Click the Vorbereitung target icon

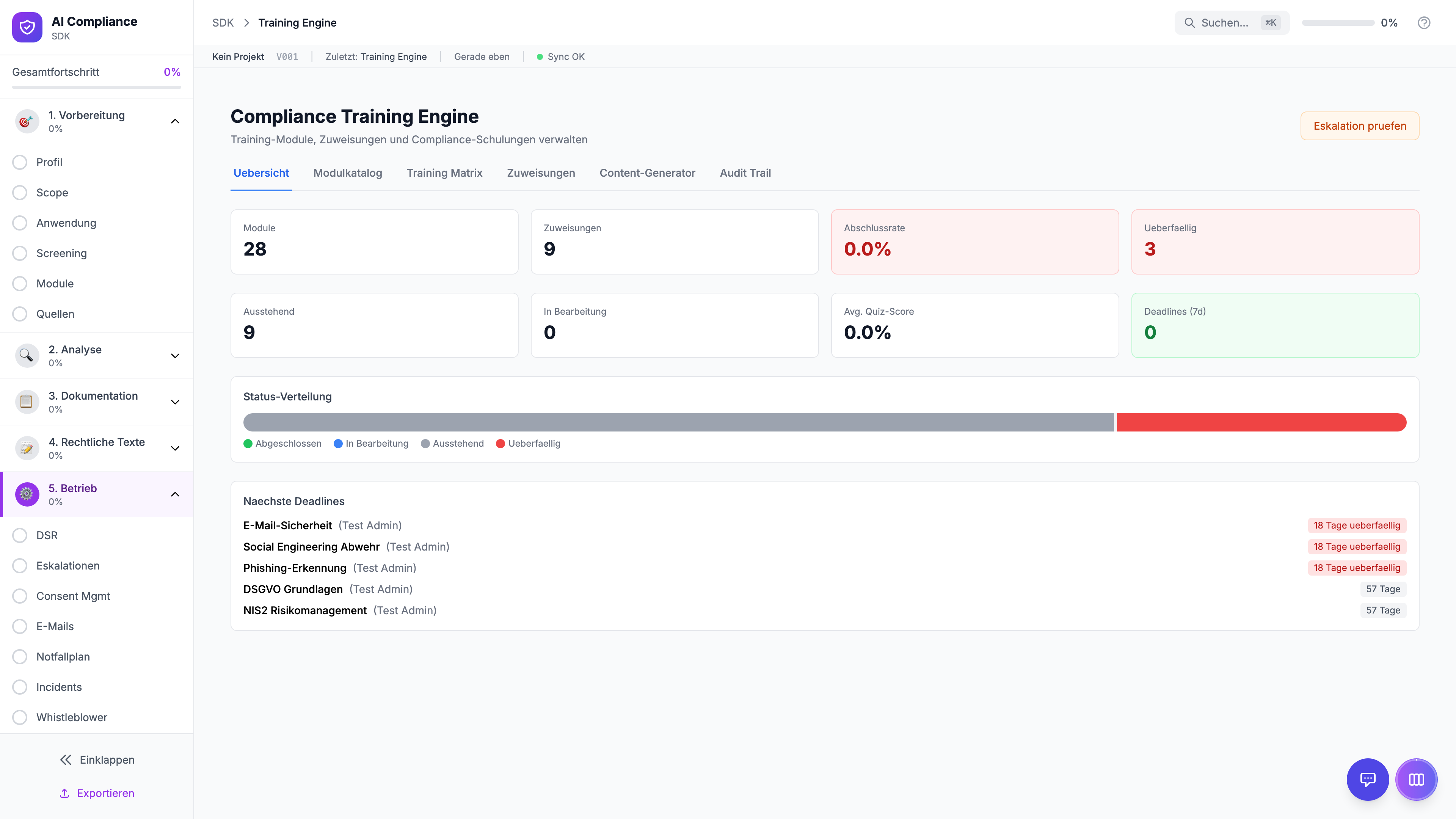(26, 121)
